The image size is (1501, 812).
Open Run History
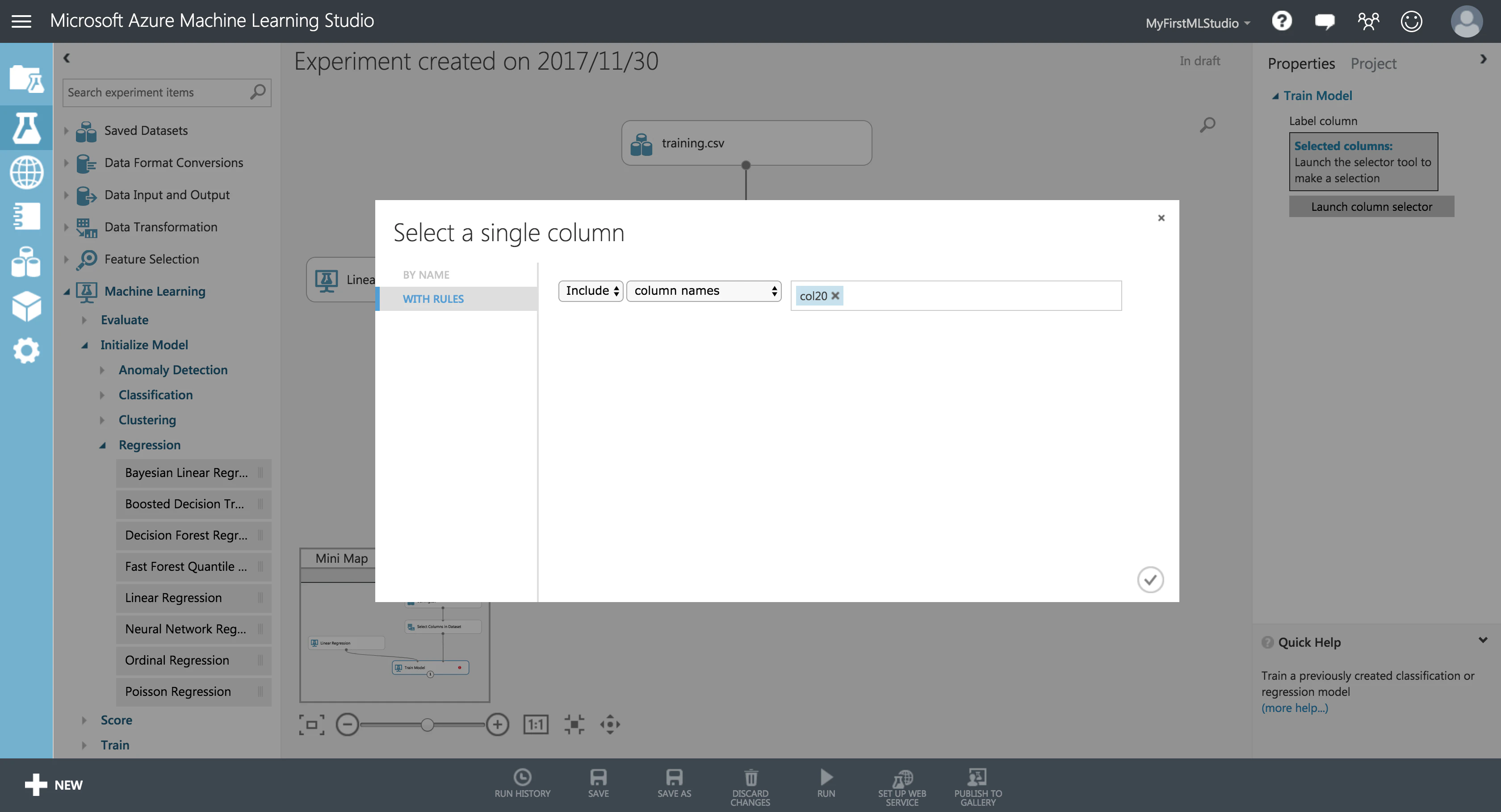522,783
